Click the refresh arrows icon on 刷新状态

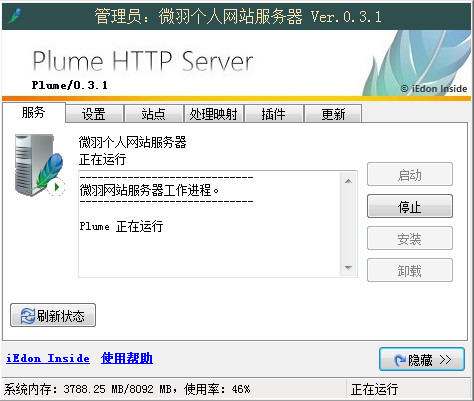(x=27, y=316)
